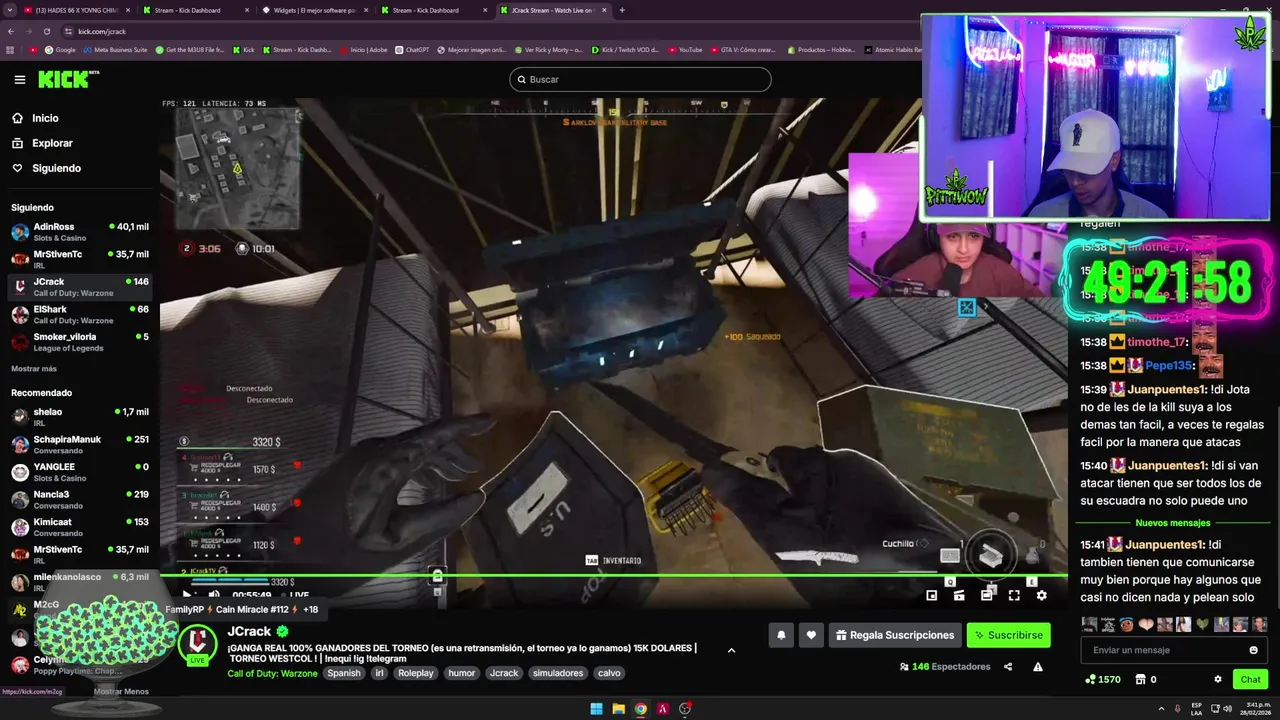Click JCrack channel name below video
This screenshot has width=1280, height=720.
tap(249, 632)
